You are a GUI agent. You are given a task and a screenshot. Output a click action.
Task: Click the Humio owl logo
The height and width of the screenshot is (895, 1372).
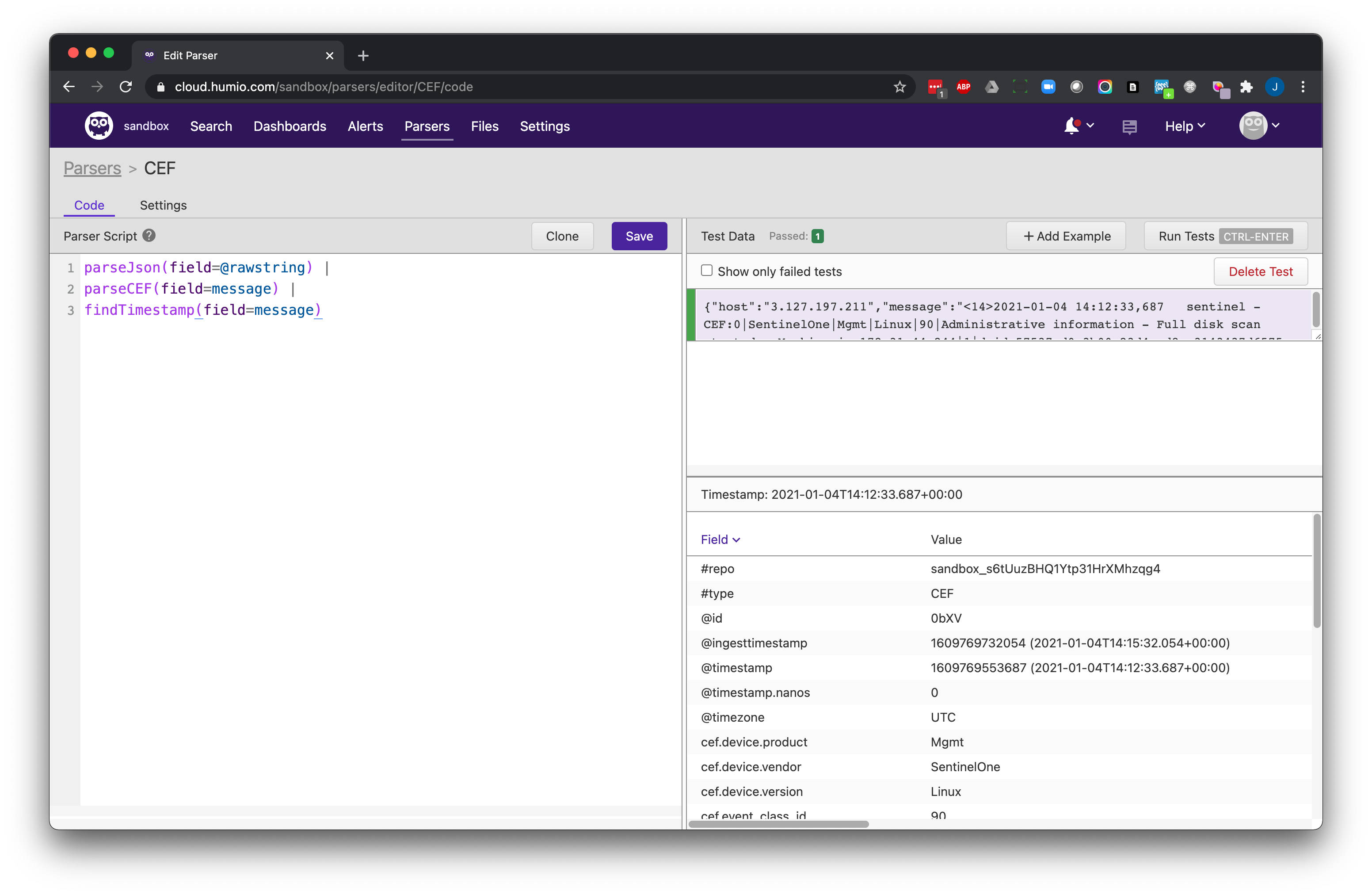point(99,126)
